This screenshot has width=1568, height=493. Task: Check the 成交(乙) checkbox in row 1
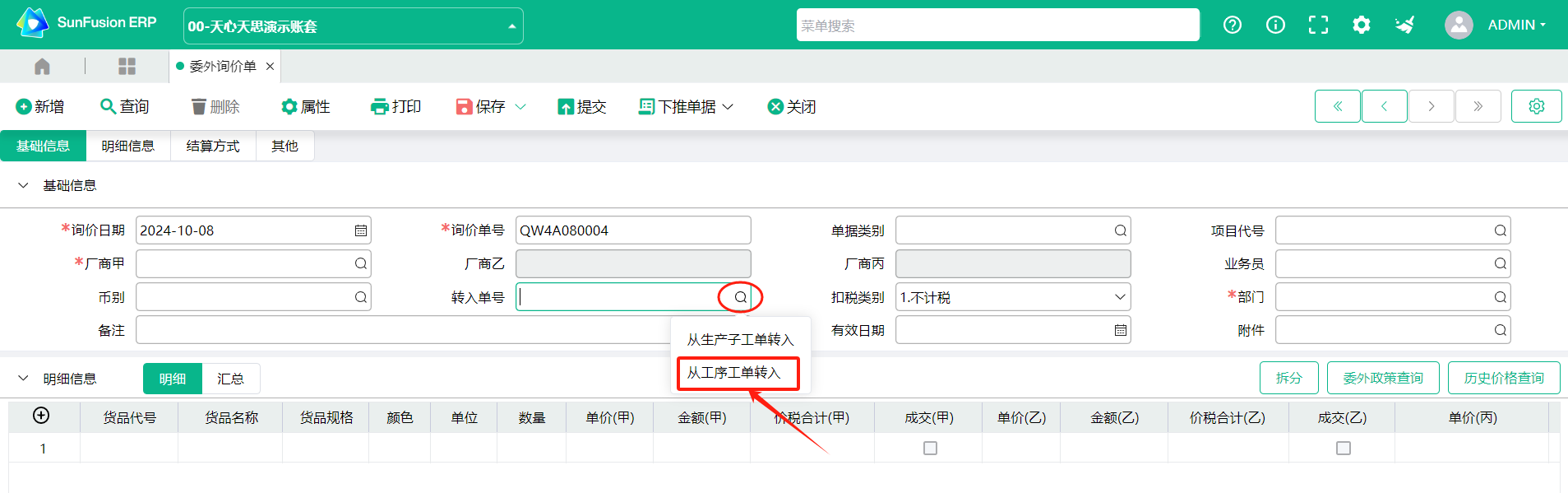point(1343,448)
